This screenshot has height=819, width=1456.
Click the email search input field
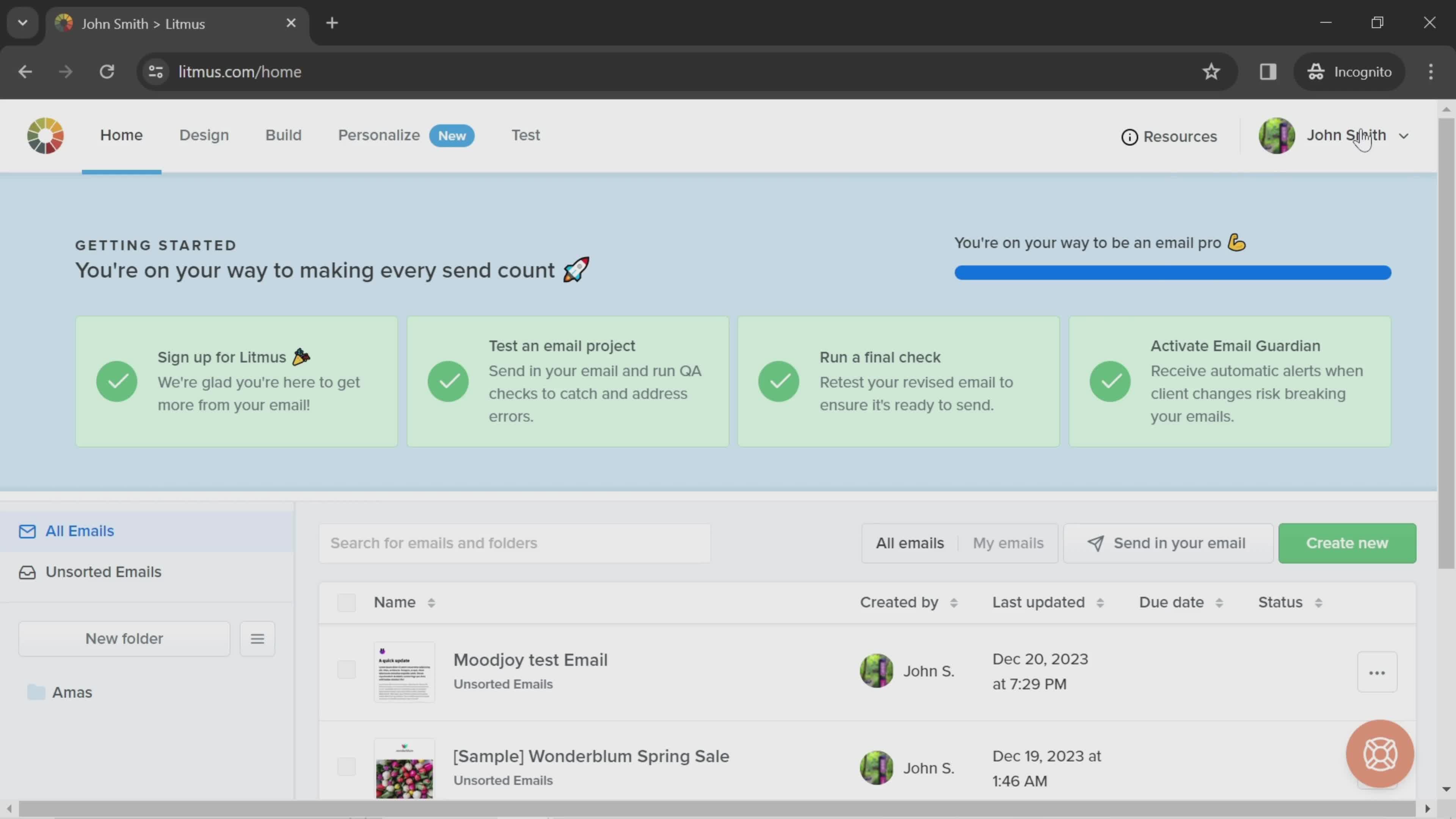[x=516, y=542]
